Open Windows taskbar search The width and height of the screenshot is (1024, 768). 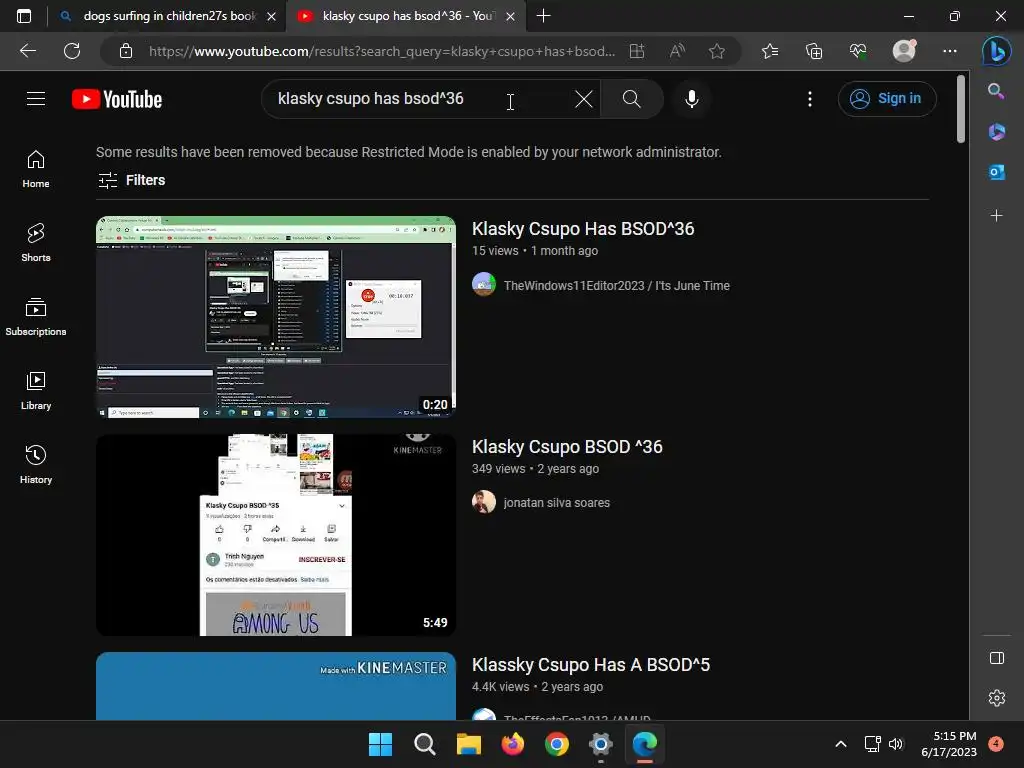point(424,744)
